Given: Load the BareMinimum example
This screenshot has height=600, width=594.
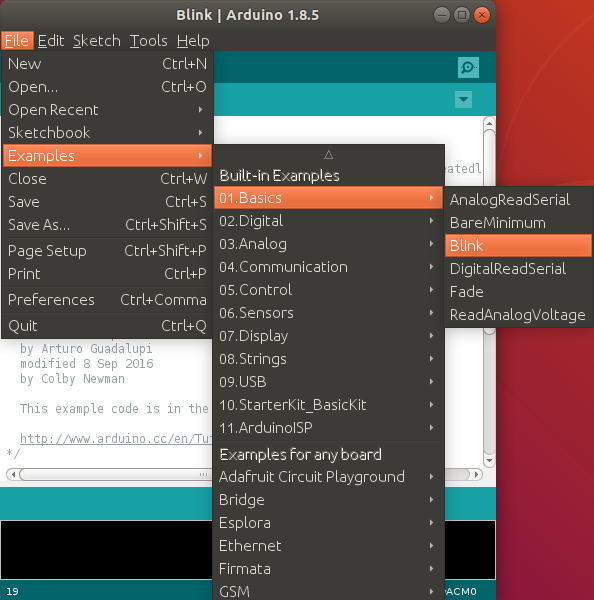Looking at the screenshot, I should coord(519,223).
